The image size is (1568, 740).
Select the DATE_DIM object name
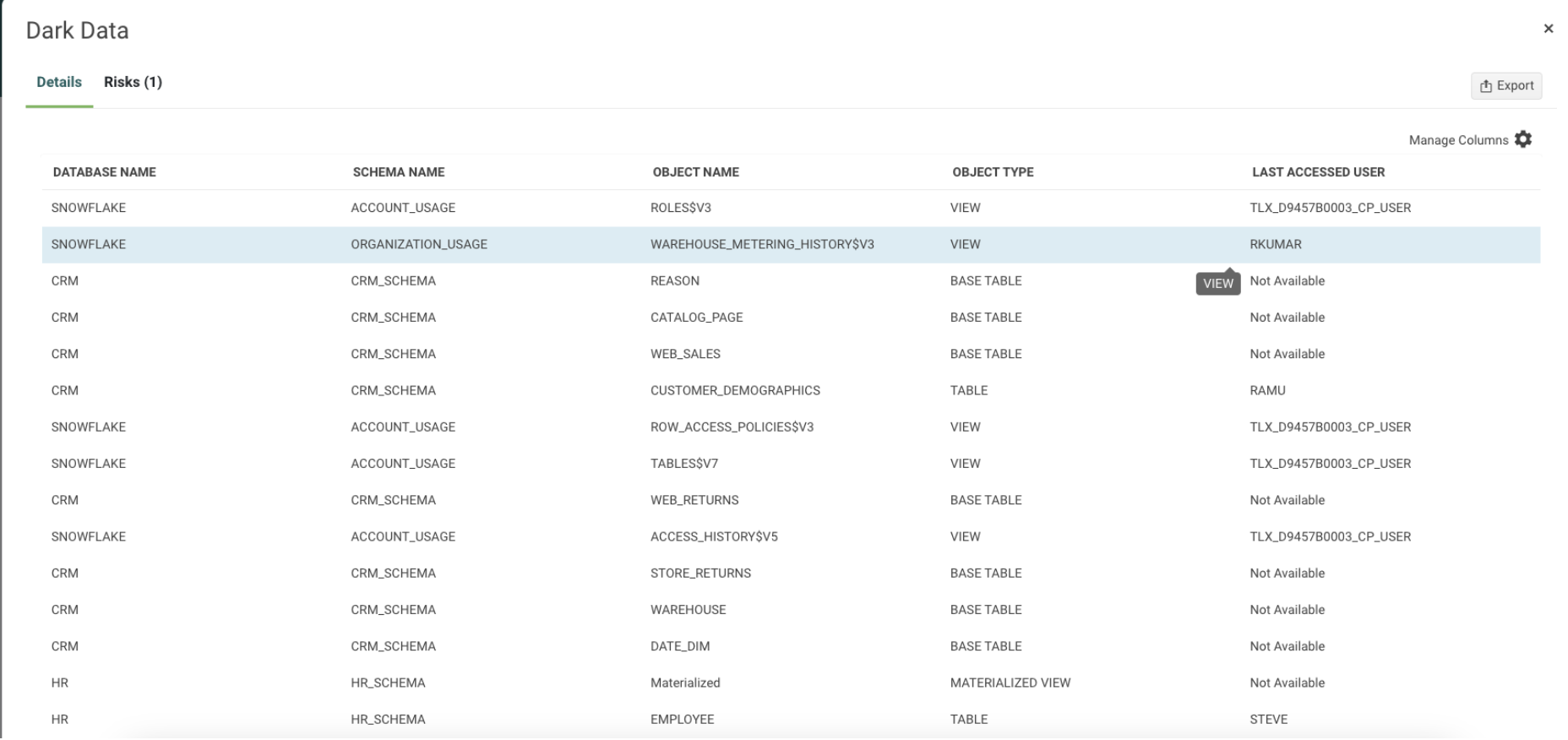click(680, 646)
